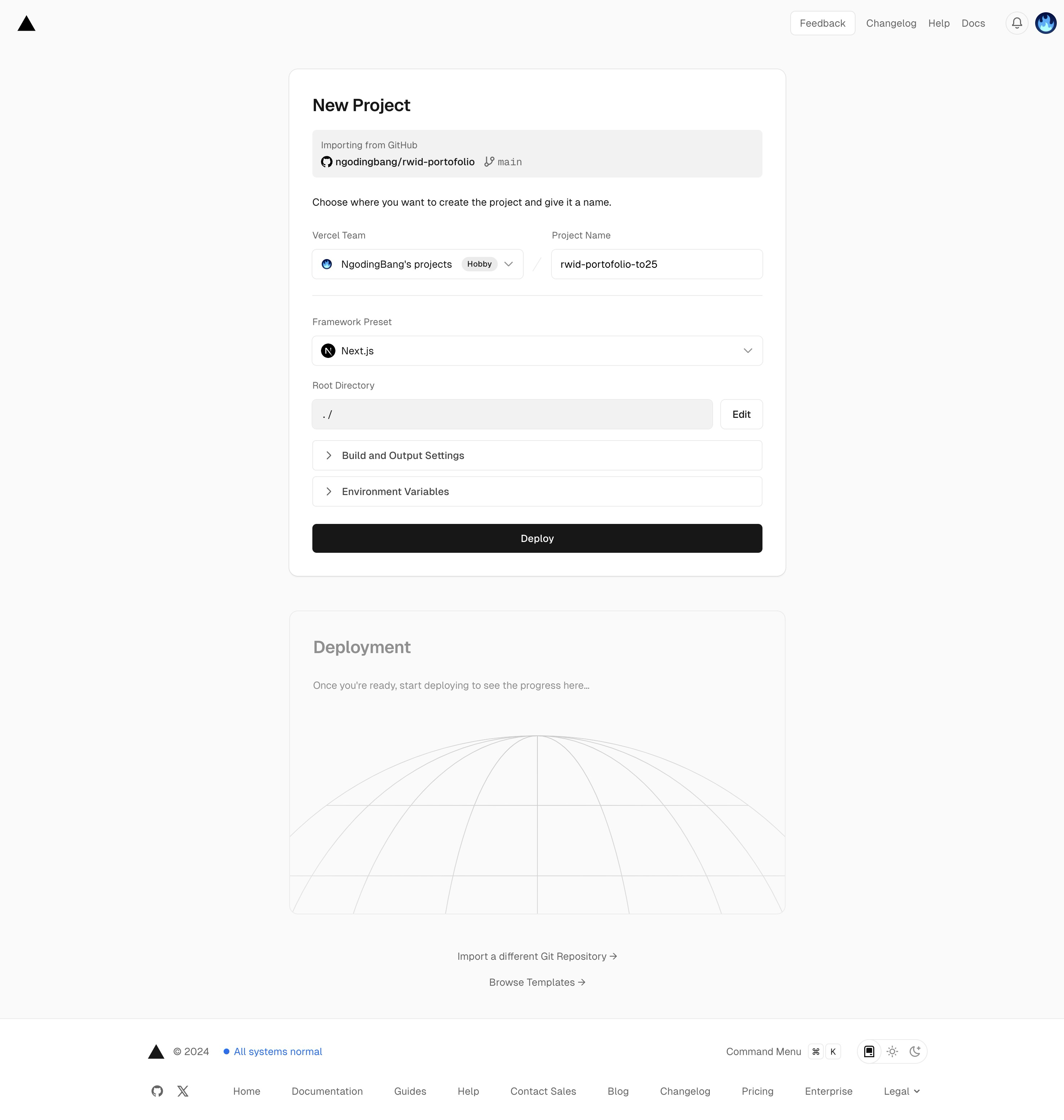Image resolution: width=1064 pixels, height=1120 pixels.
Task: Click the GitHub repo icon beside ngodingbang/rwid-portofolio
Action: (327, 162)
